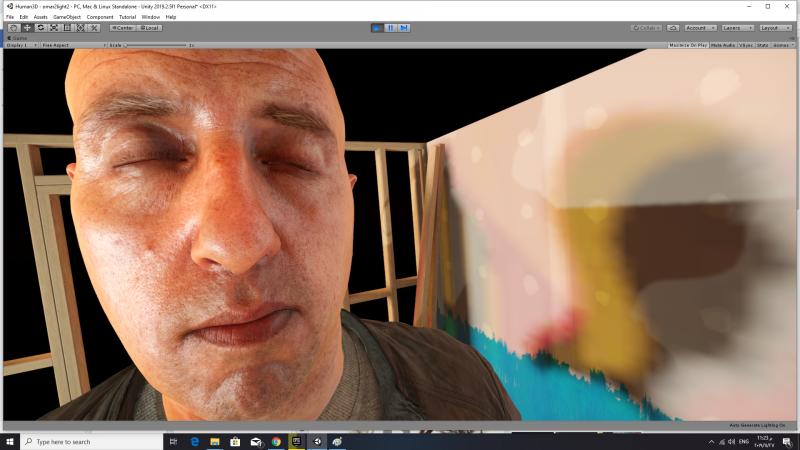Open the GameObject menu
Image resolution: width=800 pixels, height=450 pixels.
pyautogui.click(x=67, y=17)
